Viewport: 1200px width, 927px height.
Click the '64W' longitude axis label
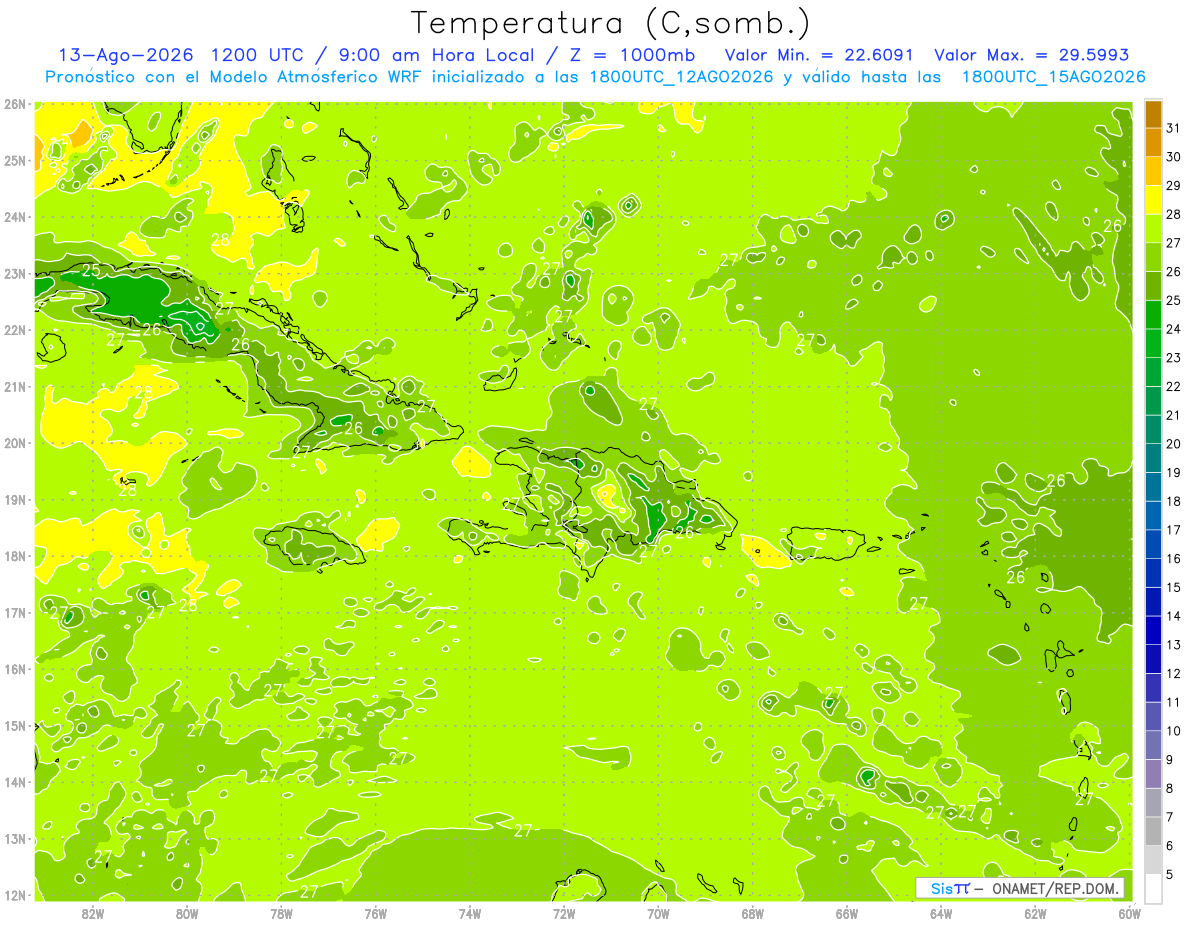941,913
